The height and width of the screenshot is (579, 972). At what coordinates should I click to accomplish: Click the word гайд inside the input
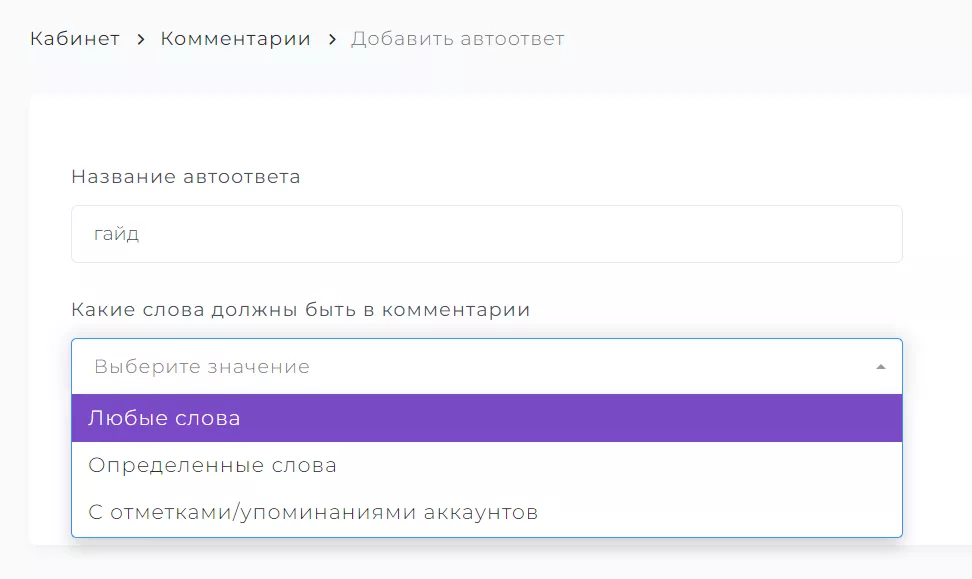tap(117, 234)
